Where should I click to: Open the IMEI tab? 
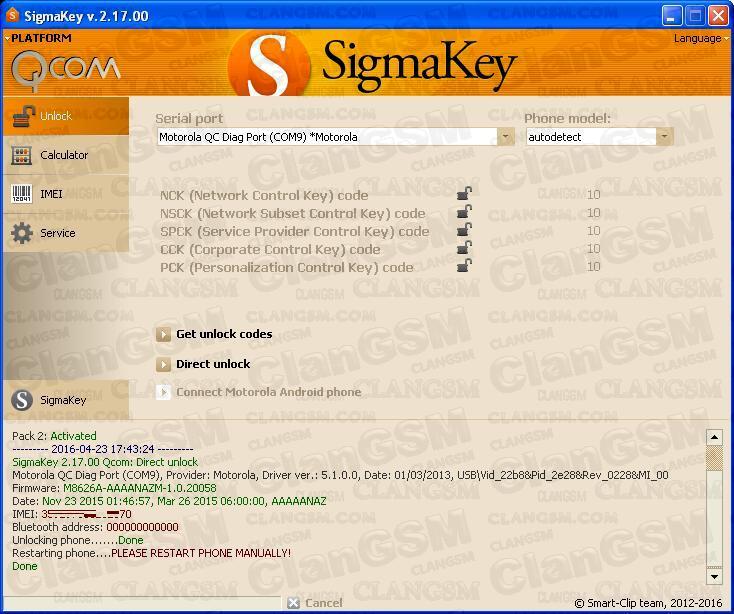click(x=66, y=194)
